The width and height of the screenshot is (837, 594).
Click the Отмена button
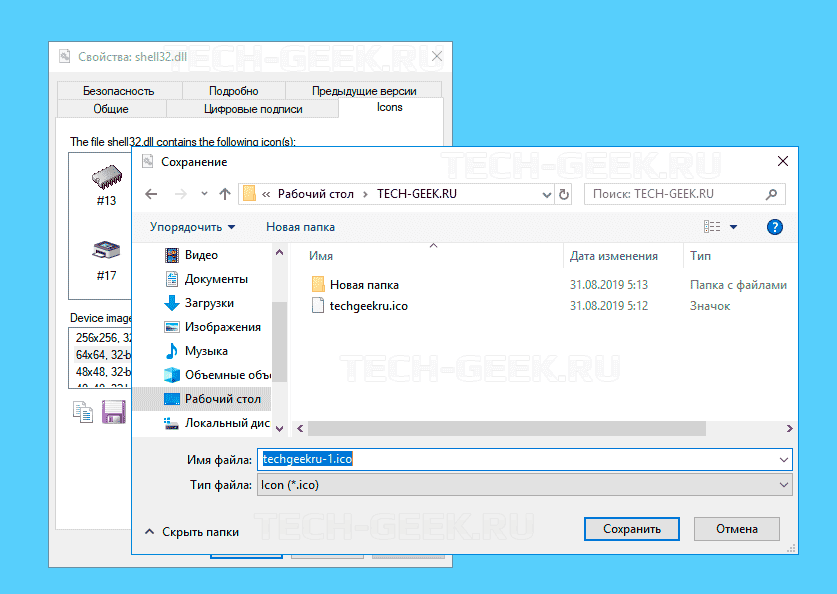[737, 529]
